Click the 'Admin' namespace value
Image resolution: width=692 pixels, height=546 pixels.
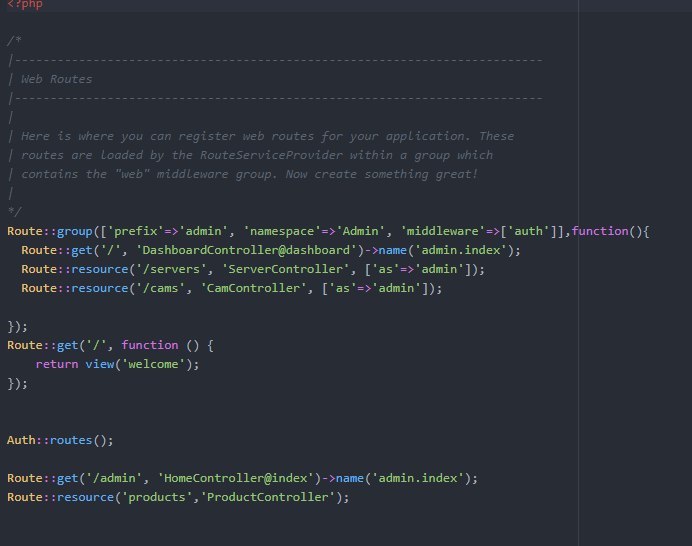click(360, 231)
